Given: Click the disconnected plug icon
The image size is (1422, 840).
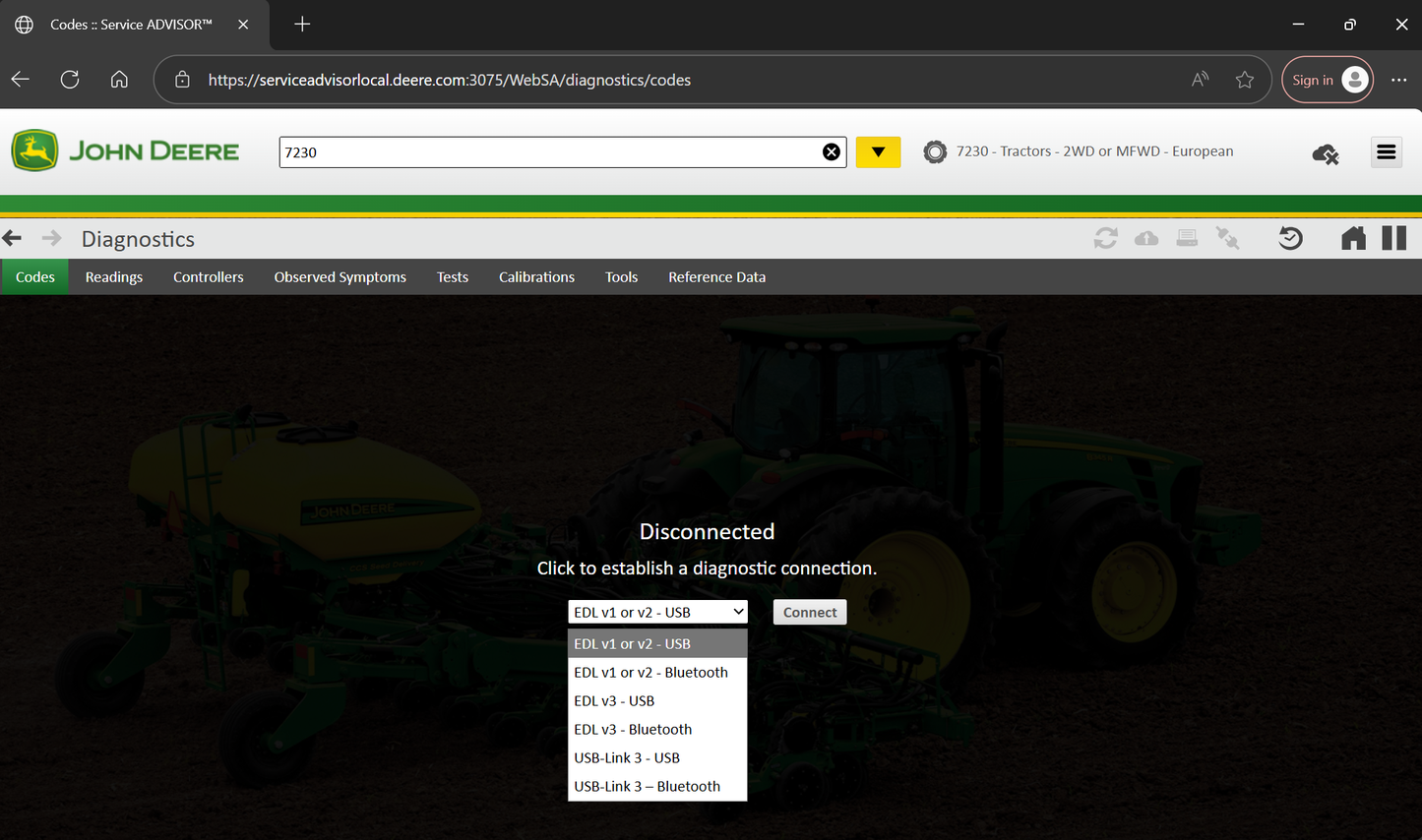Looking at the screenshot, I should [1227, 238].
